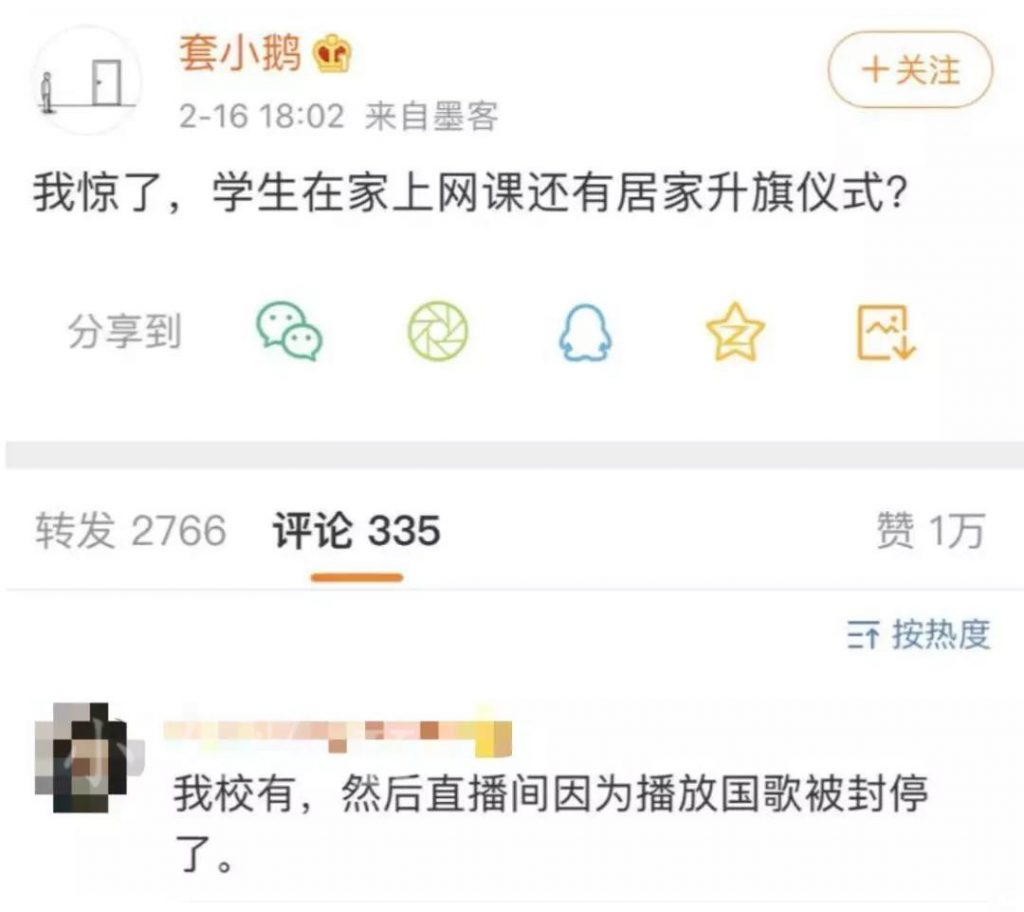Click the sort arrows icon beside 按热度

pyautogui.click(x=863, y=634)
